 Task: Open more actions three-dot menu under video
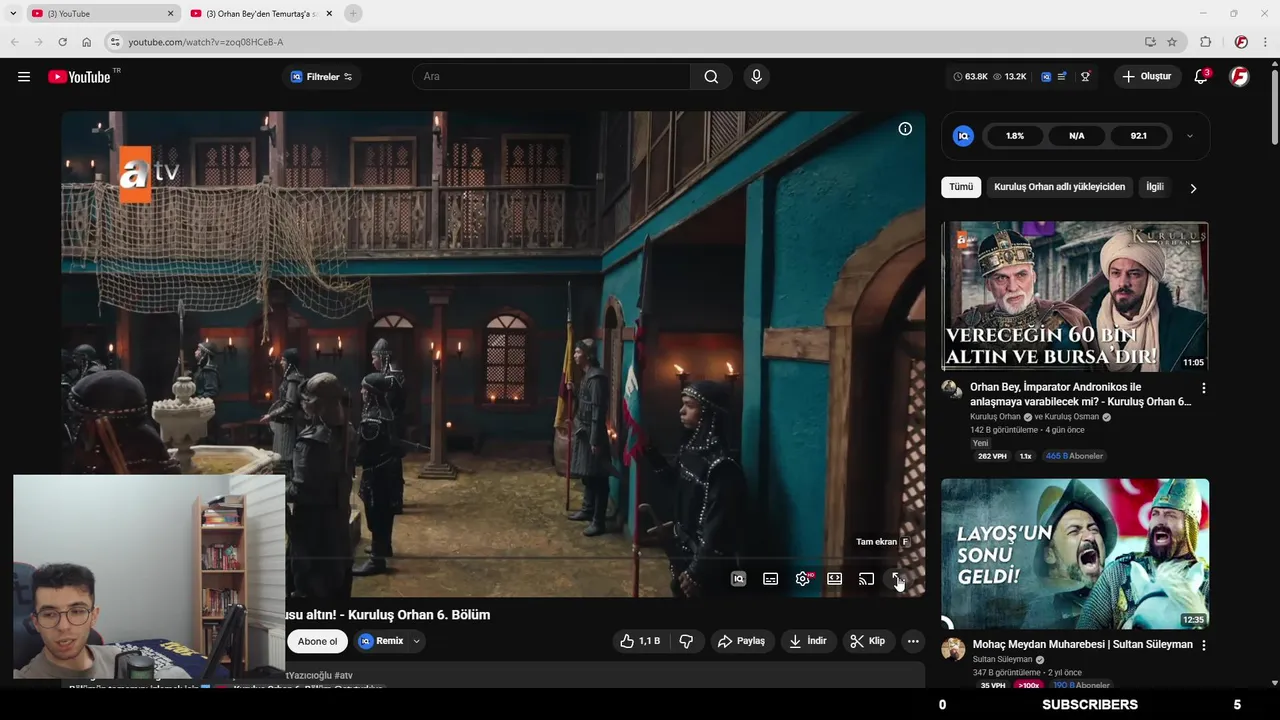913,641
